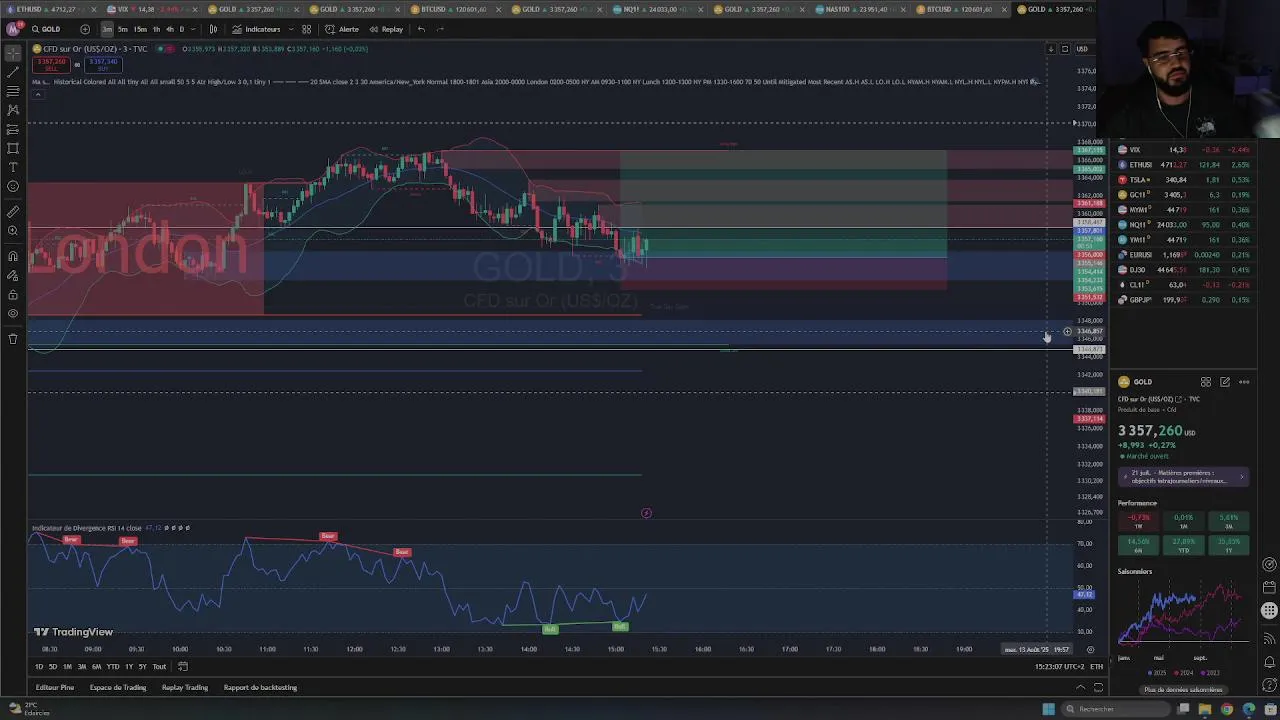Click the trash icon to remove drawings

click(13, 338)
